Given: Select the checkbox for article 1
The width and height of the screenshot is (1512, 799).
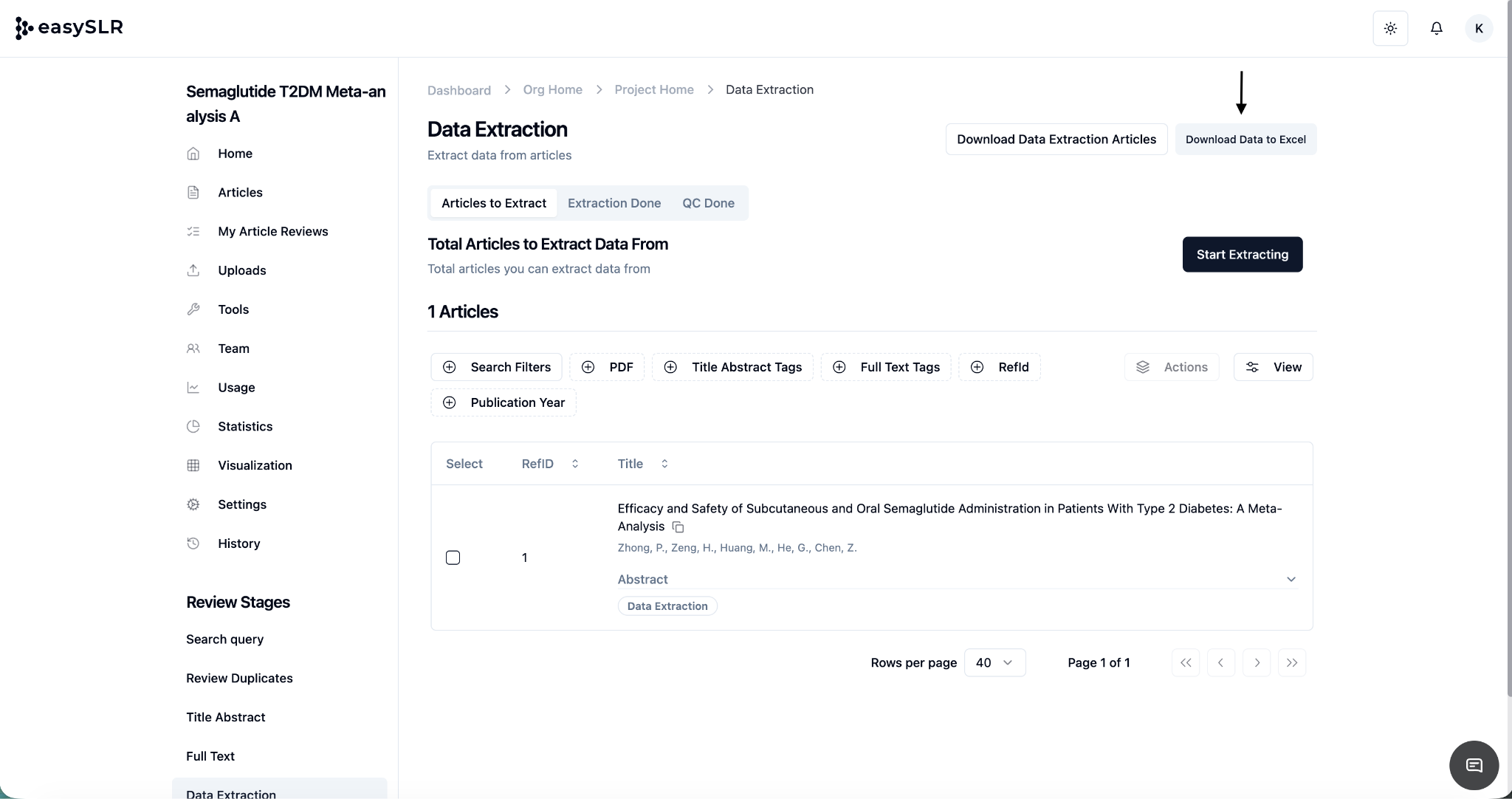Looking at the screenshot, I should pos(453,558).
